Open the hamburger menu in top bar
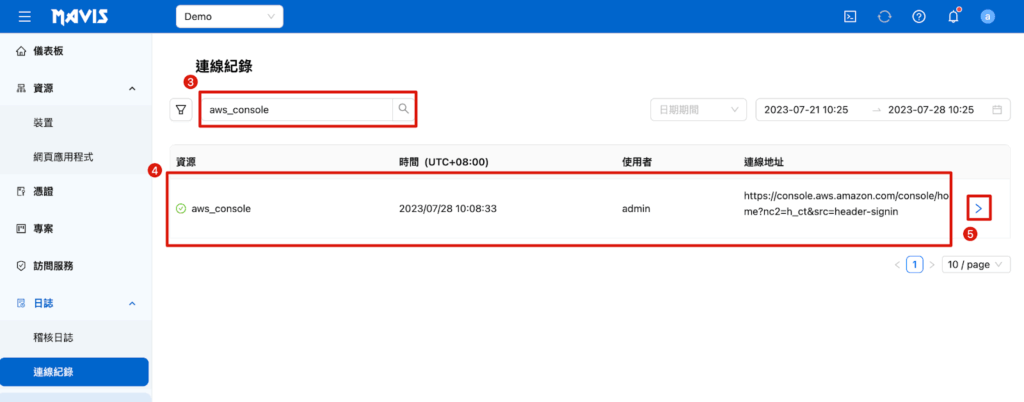The height and width of the screenshot is (402, 1024). tap(25, 16)
